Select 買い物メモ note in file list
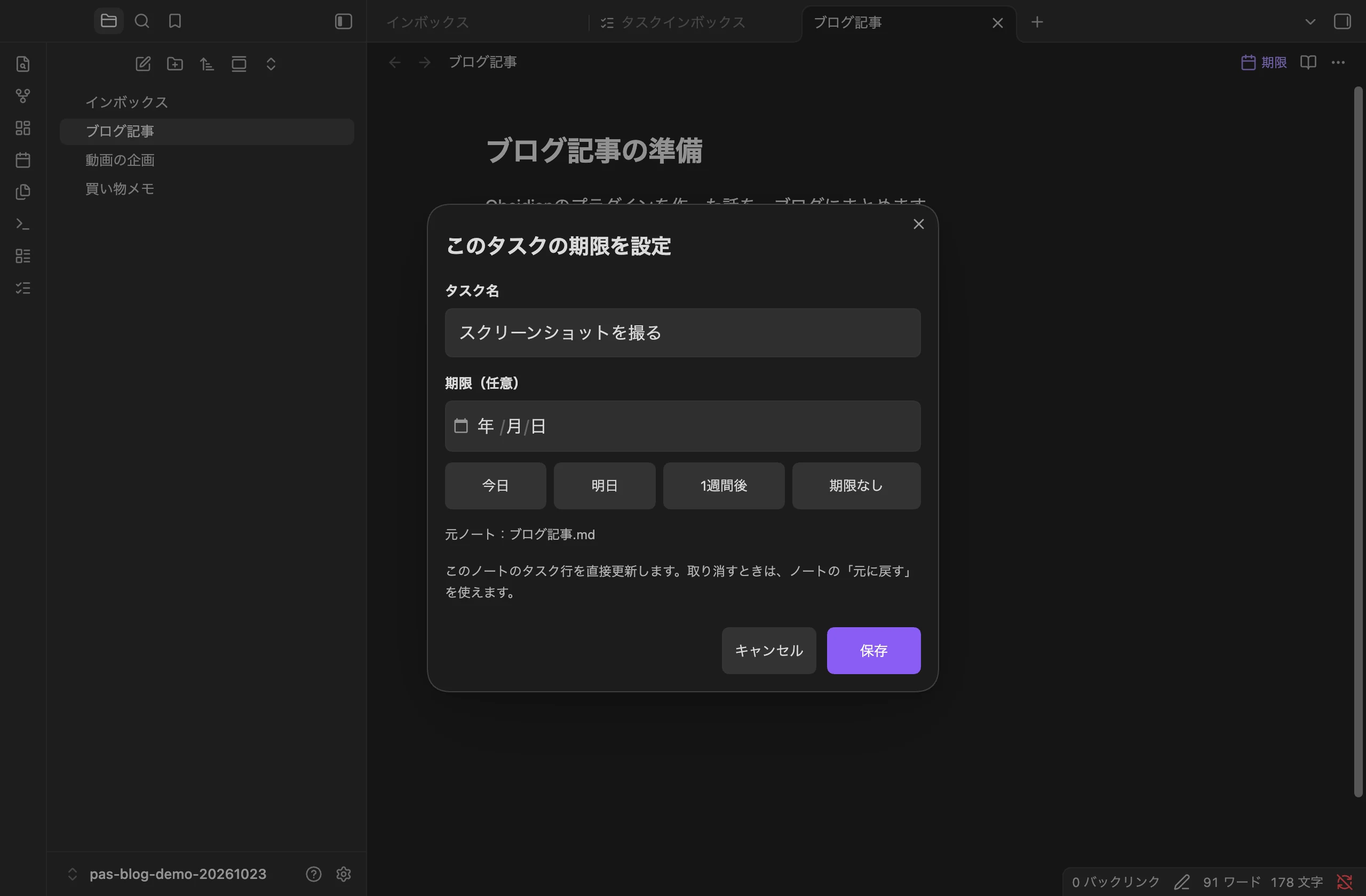Image resolution: width=1366 pixels, height=896 pixels. tap(207, 189)
